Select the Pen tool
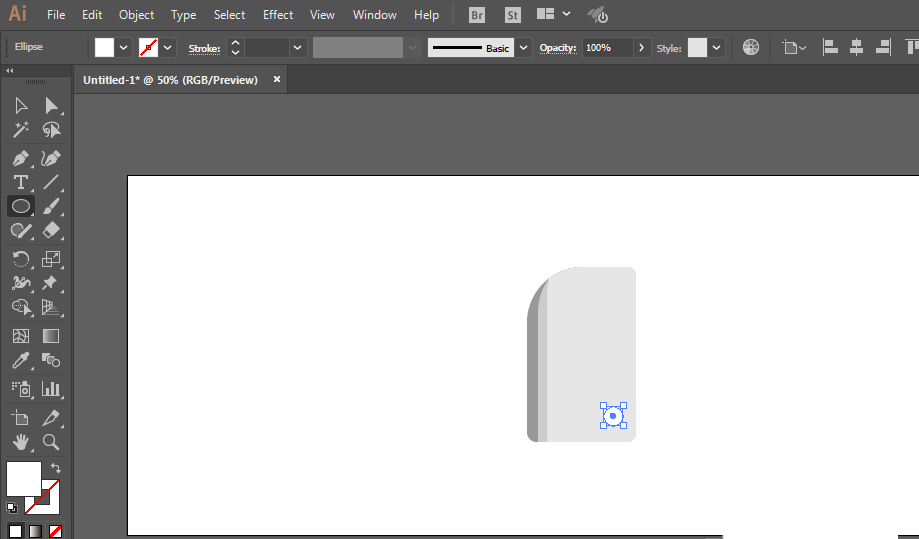919x539 pixels. [x=21, y=159]
